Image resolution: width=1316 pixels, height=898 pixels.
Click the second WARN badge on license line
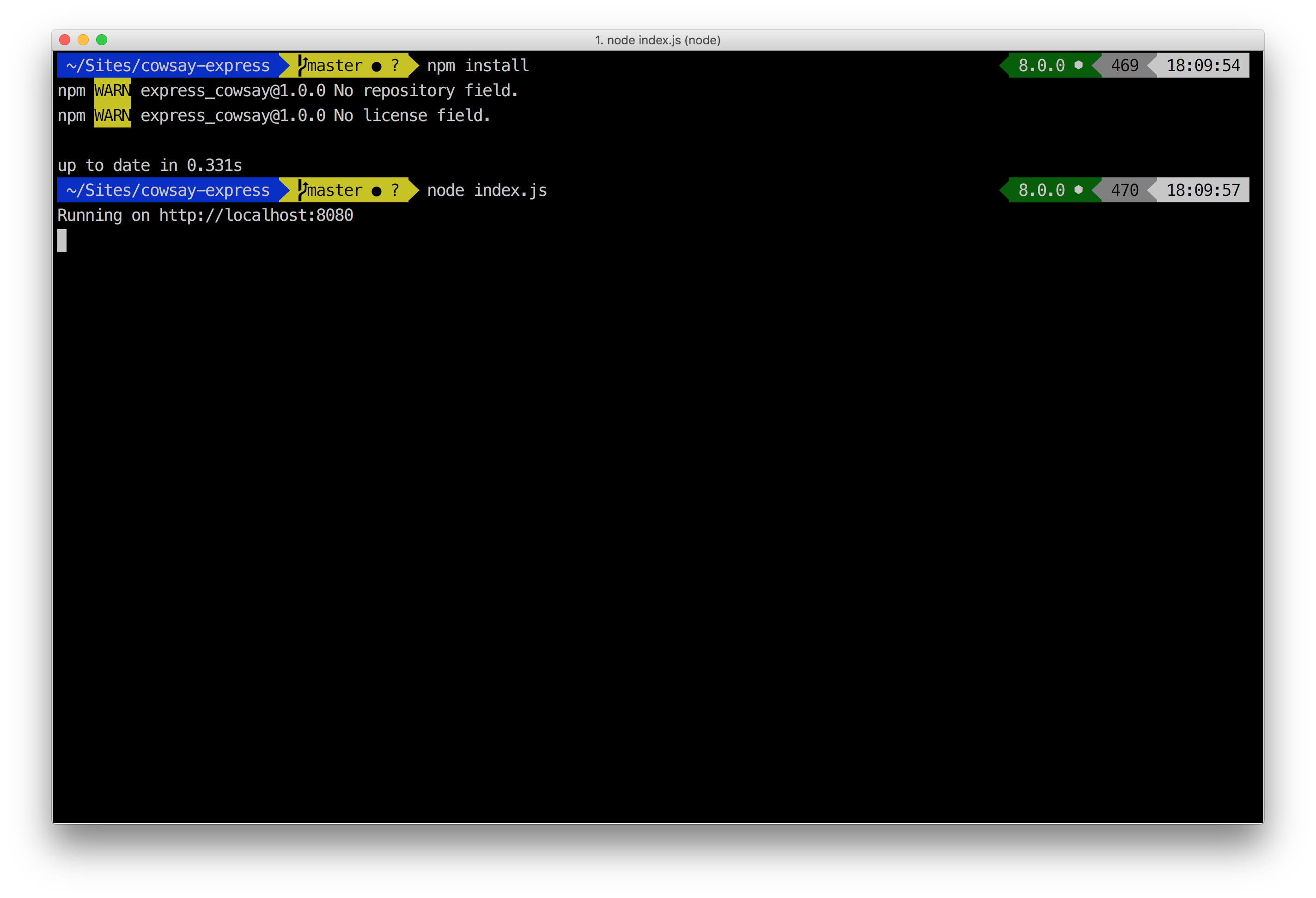click(x=113, y=115)
